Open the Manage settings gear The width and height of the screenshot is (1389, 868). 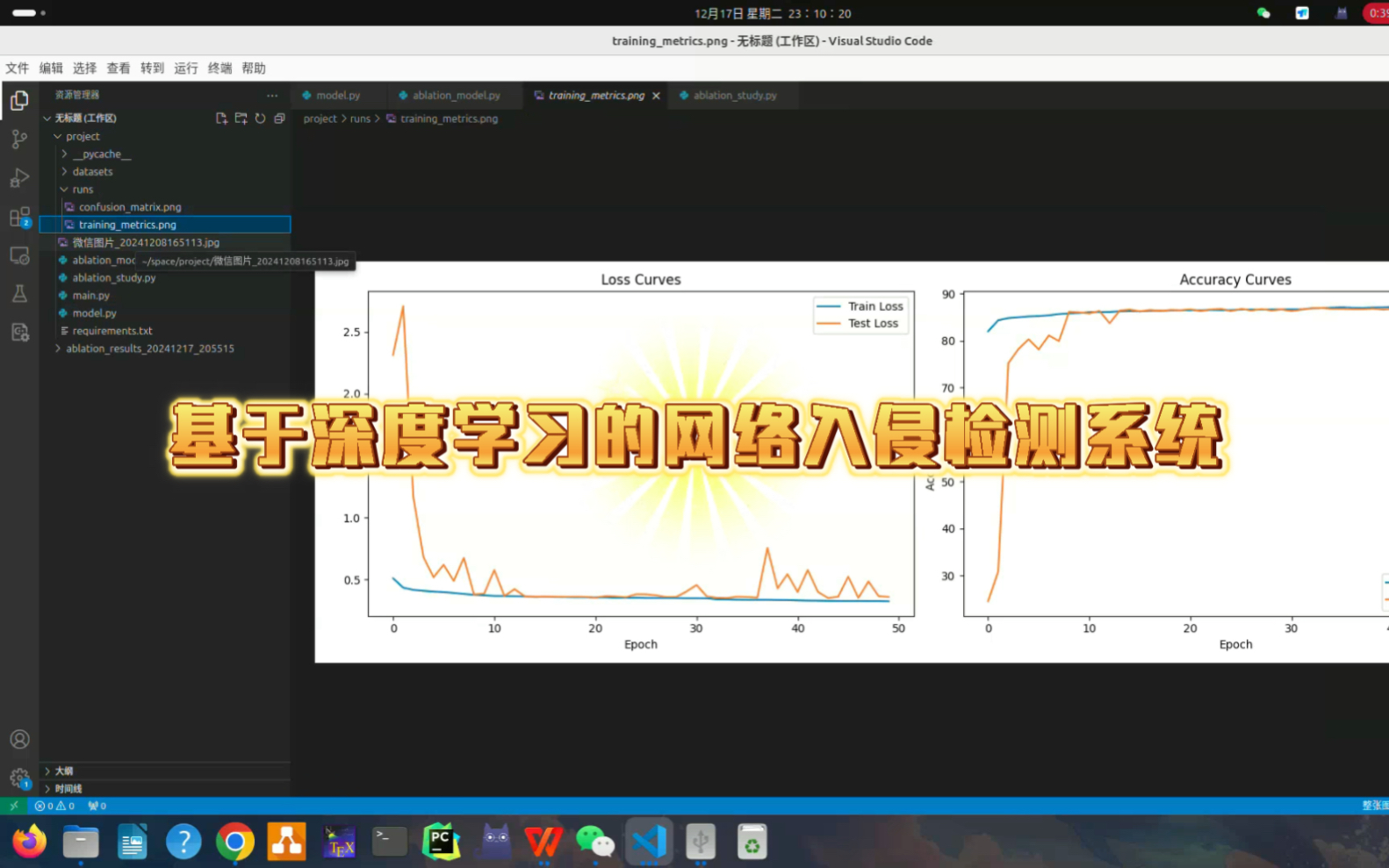point(19,778)
